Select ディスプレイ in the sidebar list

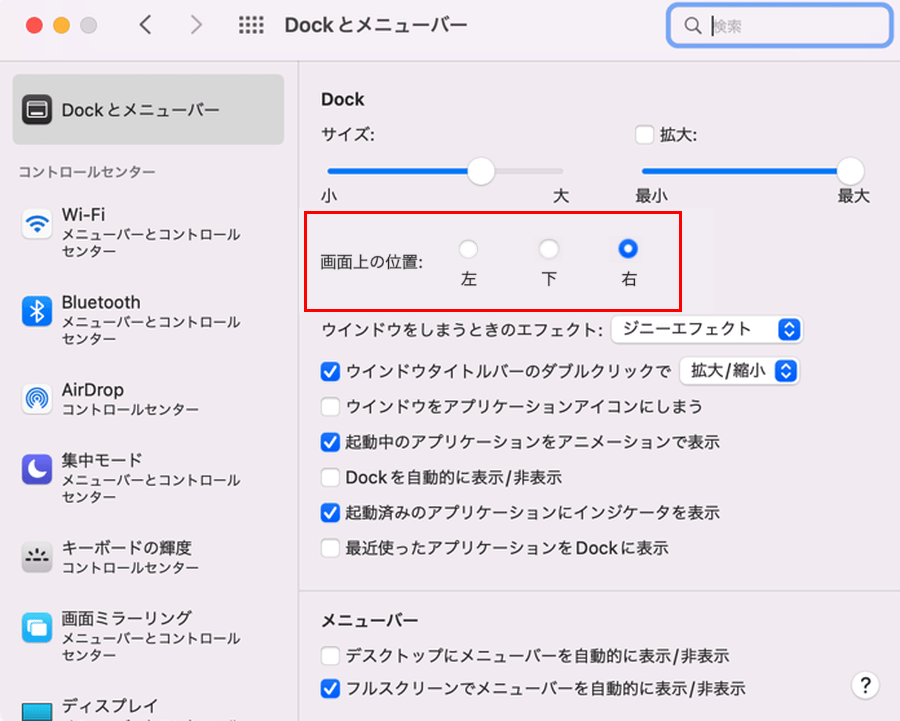(x=148, y=710)
